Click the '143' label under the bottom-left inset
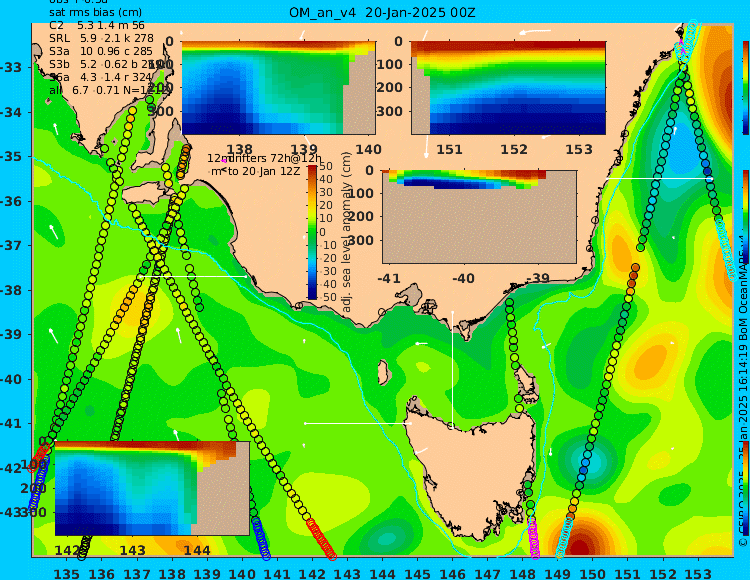Viewport: 750px width, 580px height. pos(132,550)
